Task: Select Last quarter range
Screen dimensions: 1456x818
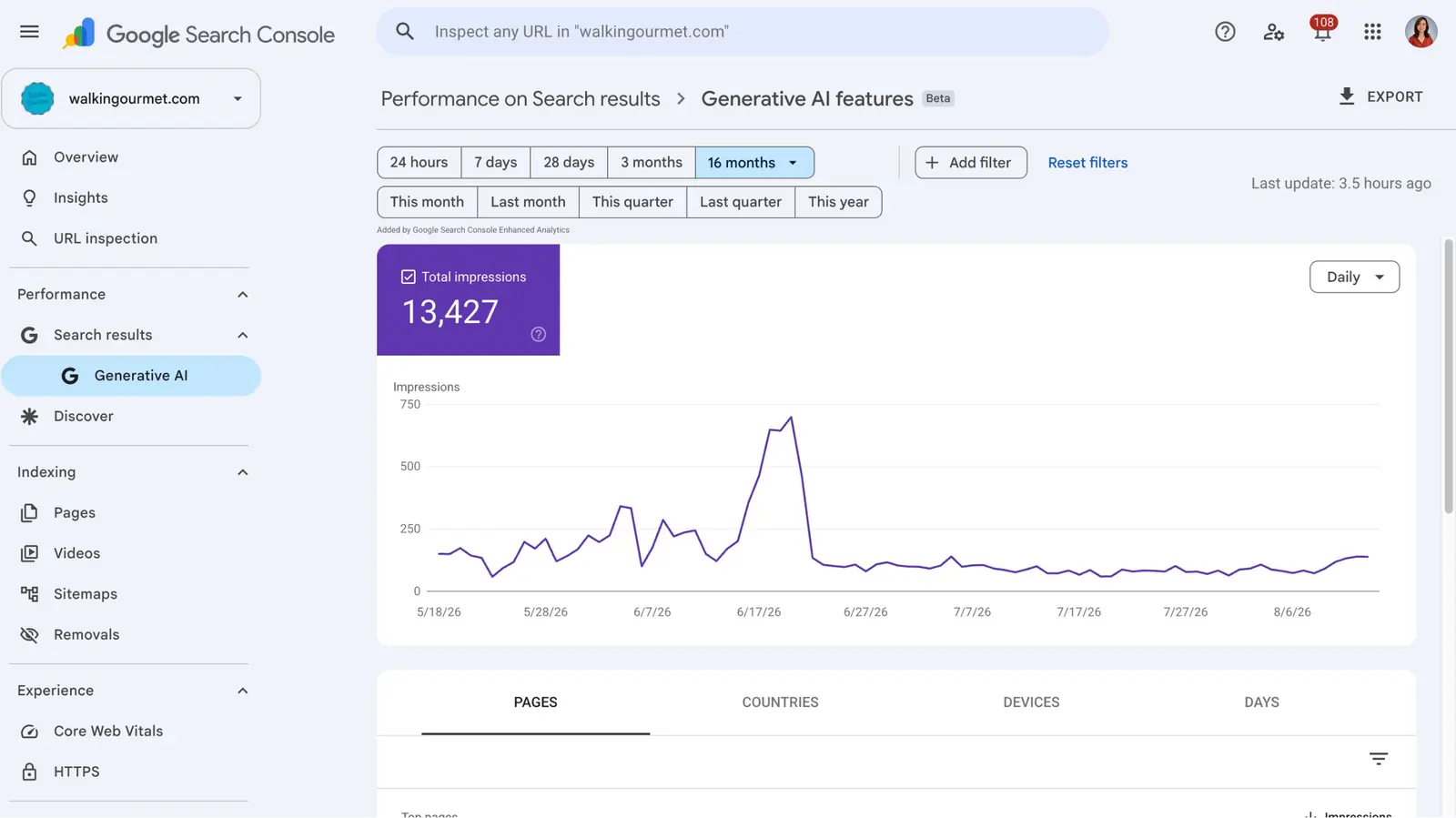Action: pyautogui.click(x=741, y=202)
